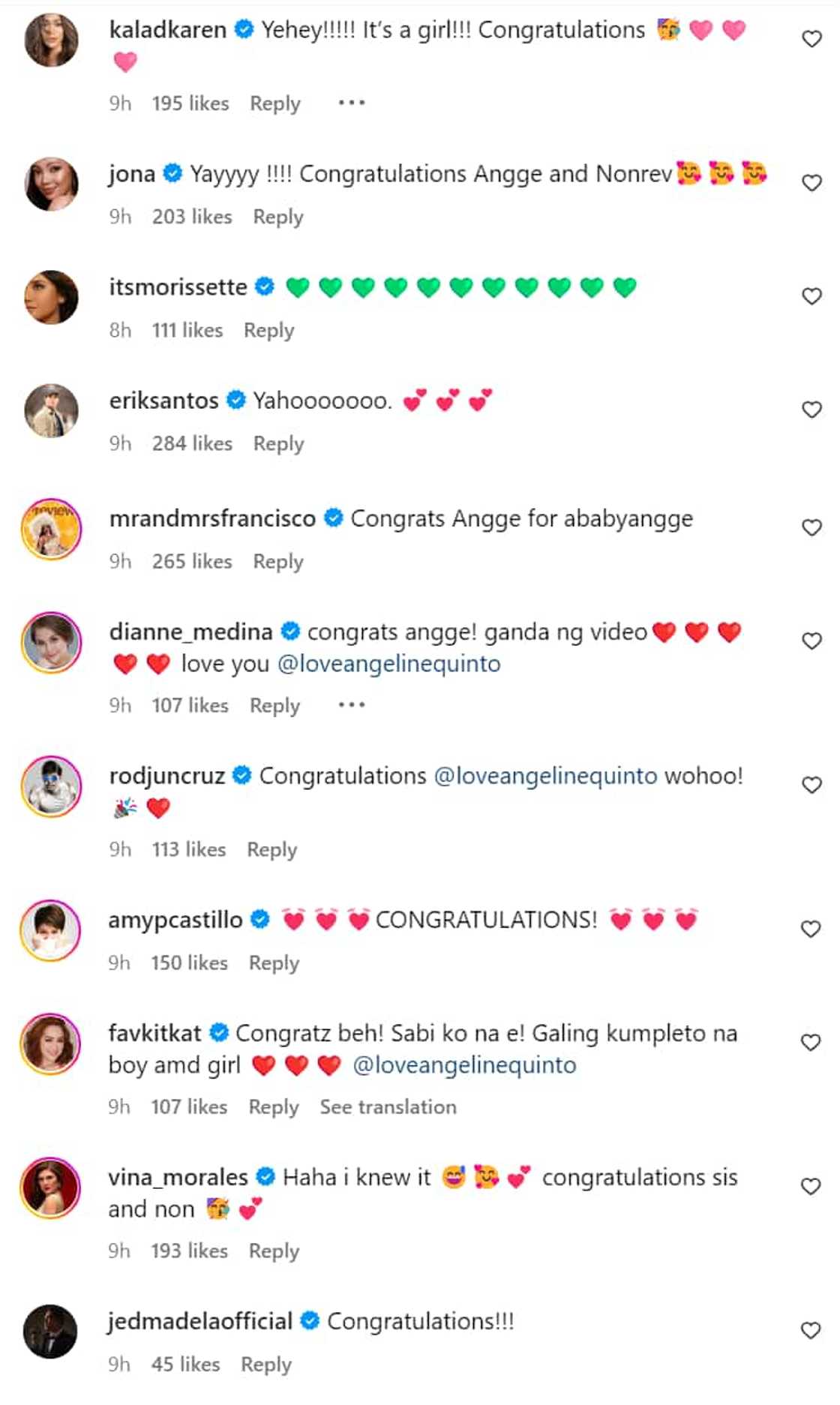This screenshot has width=840, height=1405.
Task: Heart the mrandmrsfrancisco comment
Action: click(x=811, y=527)
